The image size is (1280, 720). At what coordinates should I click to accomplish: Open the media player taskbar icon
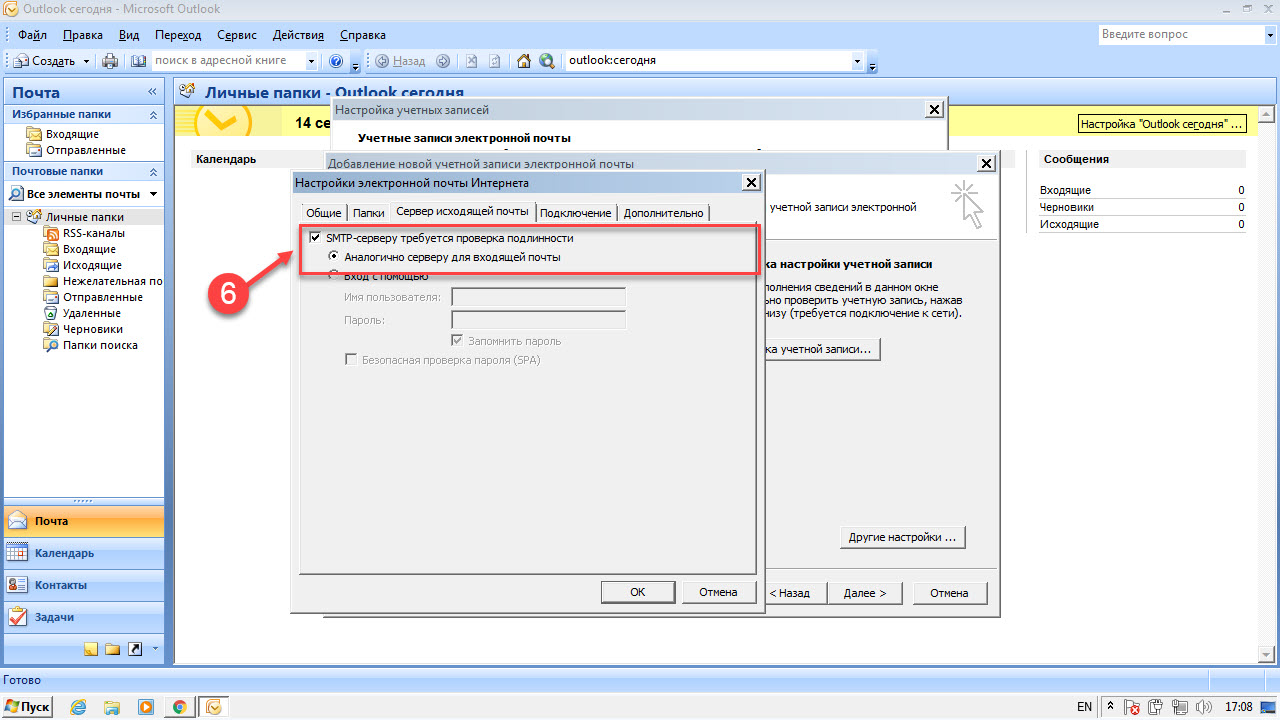click(146, 707)
